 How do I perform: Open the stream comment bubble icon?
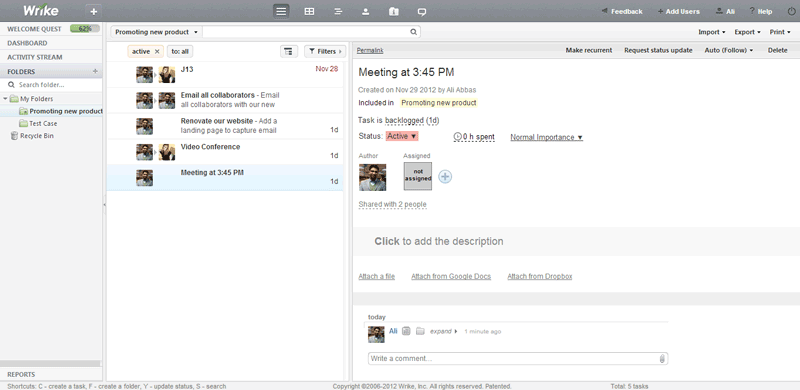421,11
